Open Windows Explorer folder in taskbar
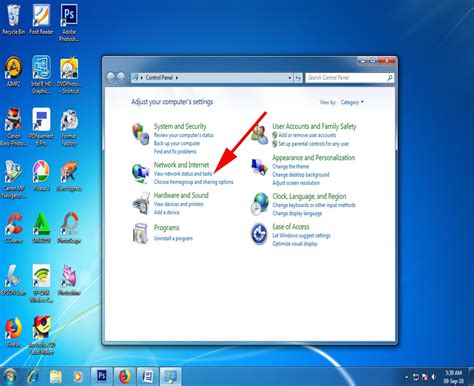The image size is (474, 386). coord(56,377)
